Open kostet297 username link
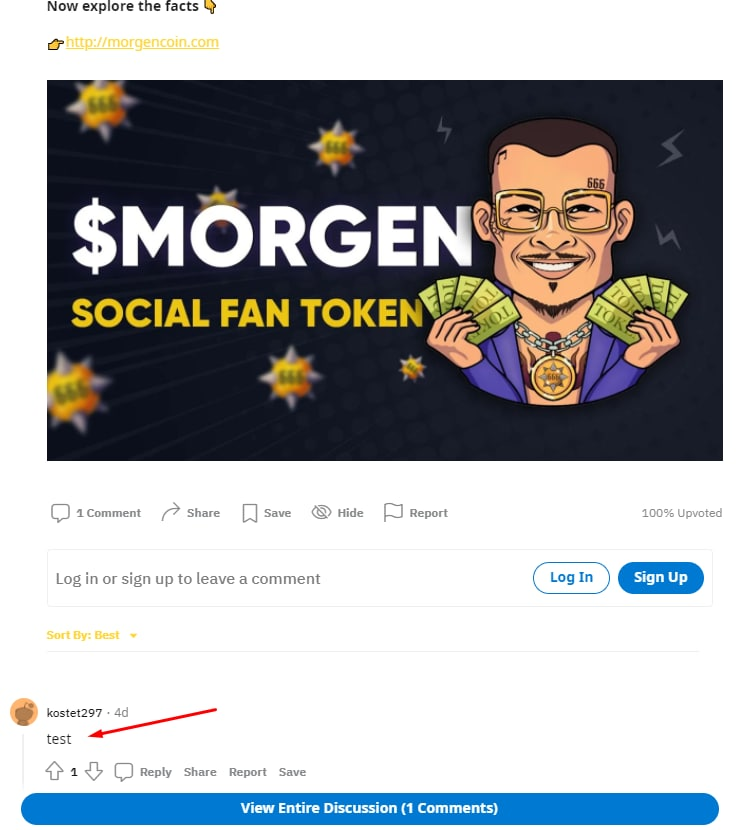Image resolution: width=736 pixels, height=830 pixels. [x=74, y=712]
